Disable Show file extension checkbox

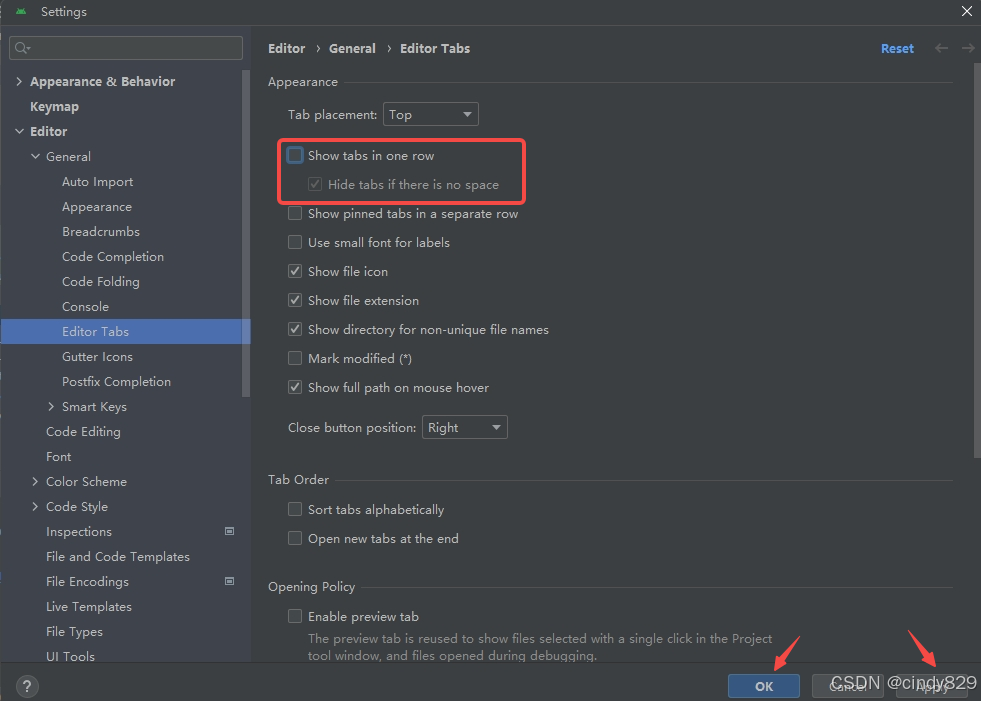tap(295, 300)
